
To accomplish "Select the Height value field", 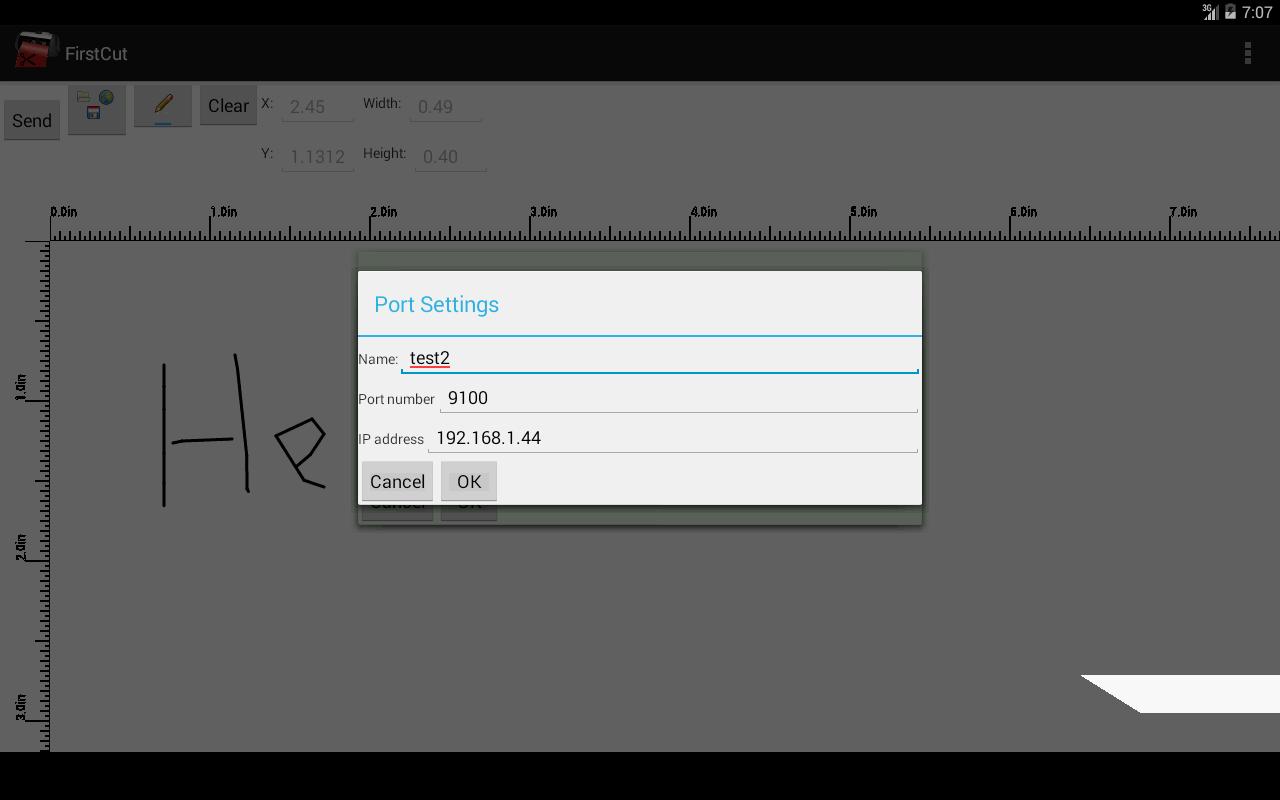I will [x=450, y=156].
